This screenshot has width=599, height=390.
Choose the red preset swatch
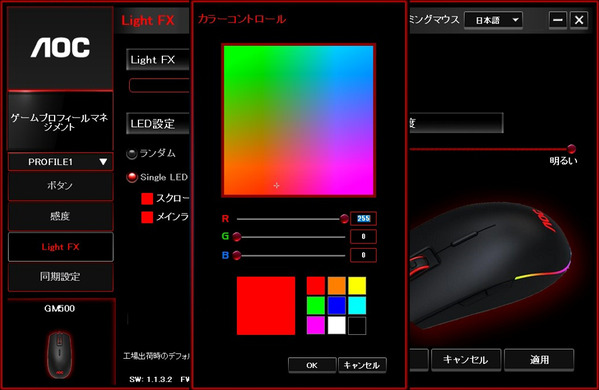(316, 286)
